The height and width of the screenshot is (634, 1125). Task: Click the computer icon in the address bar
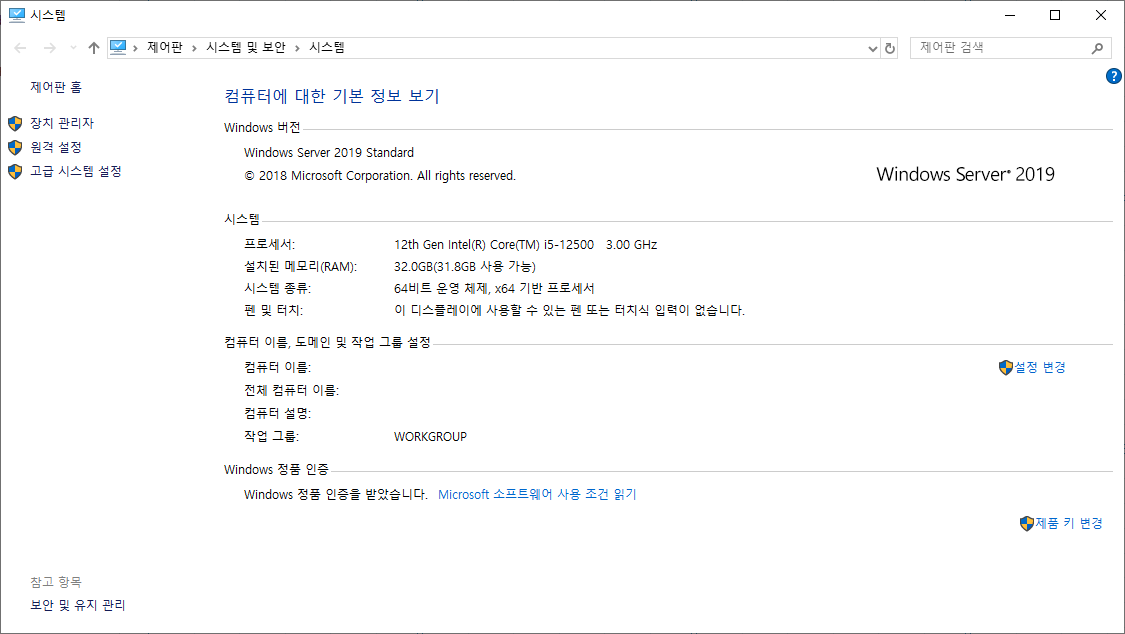119,47
